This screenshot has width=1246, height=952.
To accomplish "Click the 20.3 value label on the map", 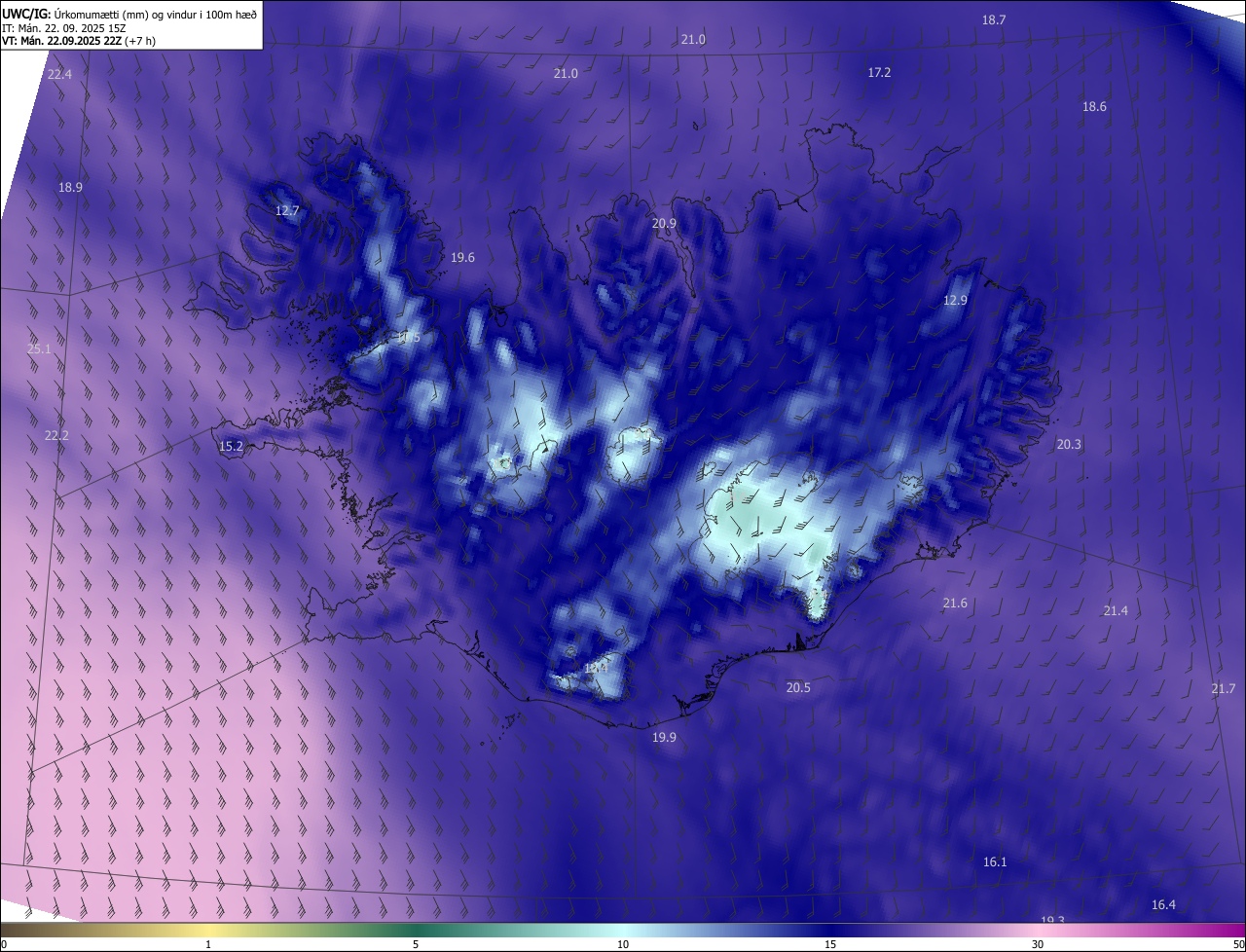I will [1069, 444].
